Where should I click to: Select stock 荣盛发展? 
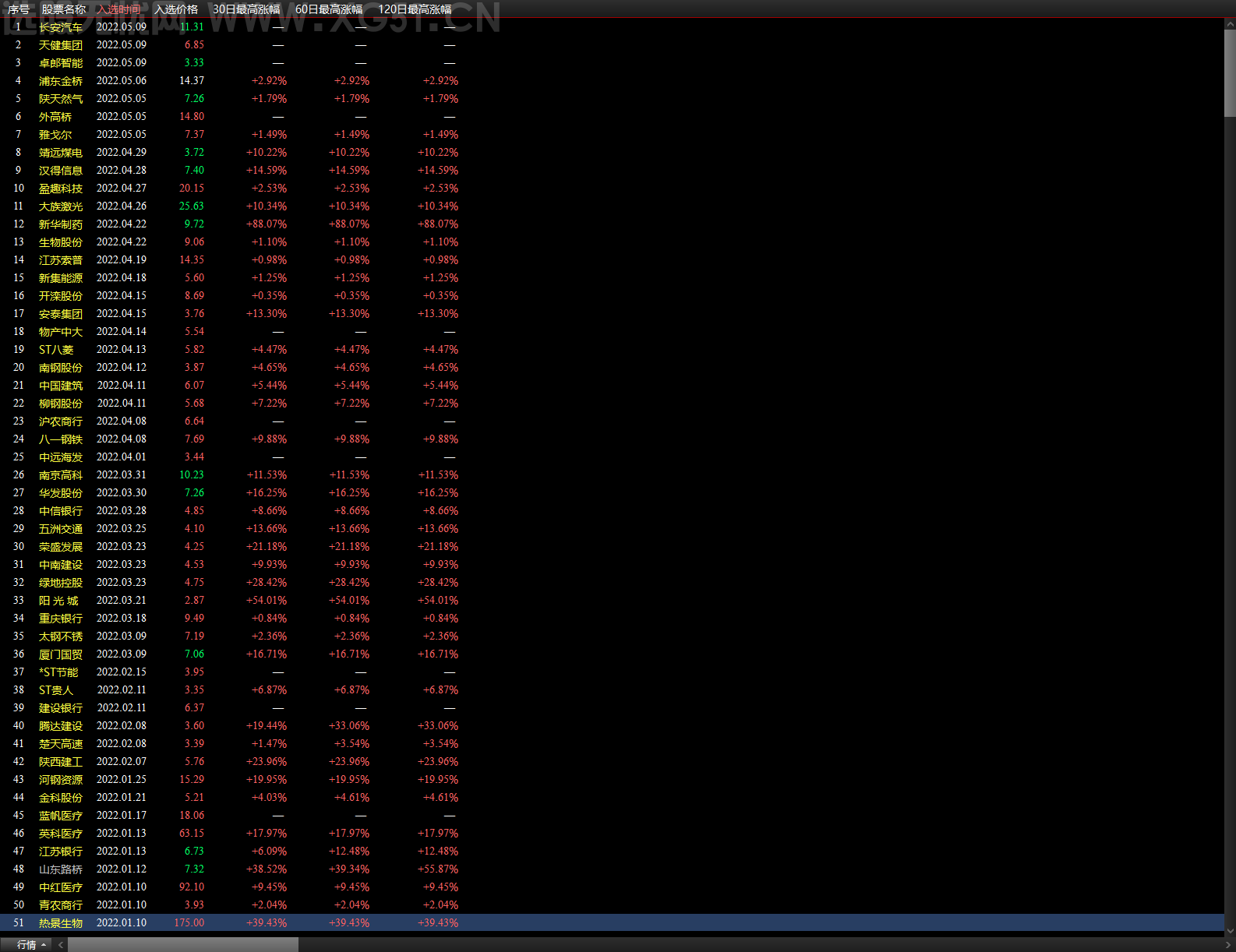61,547
